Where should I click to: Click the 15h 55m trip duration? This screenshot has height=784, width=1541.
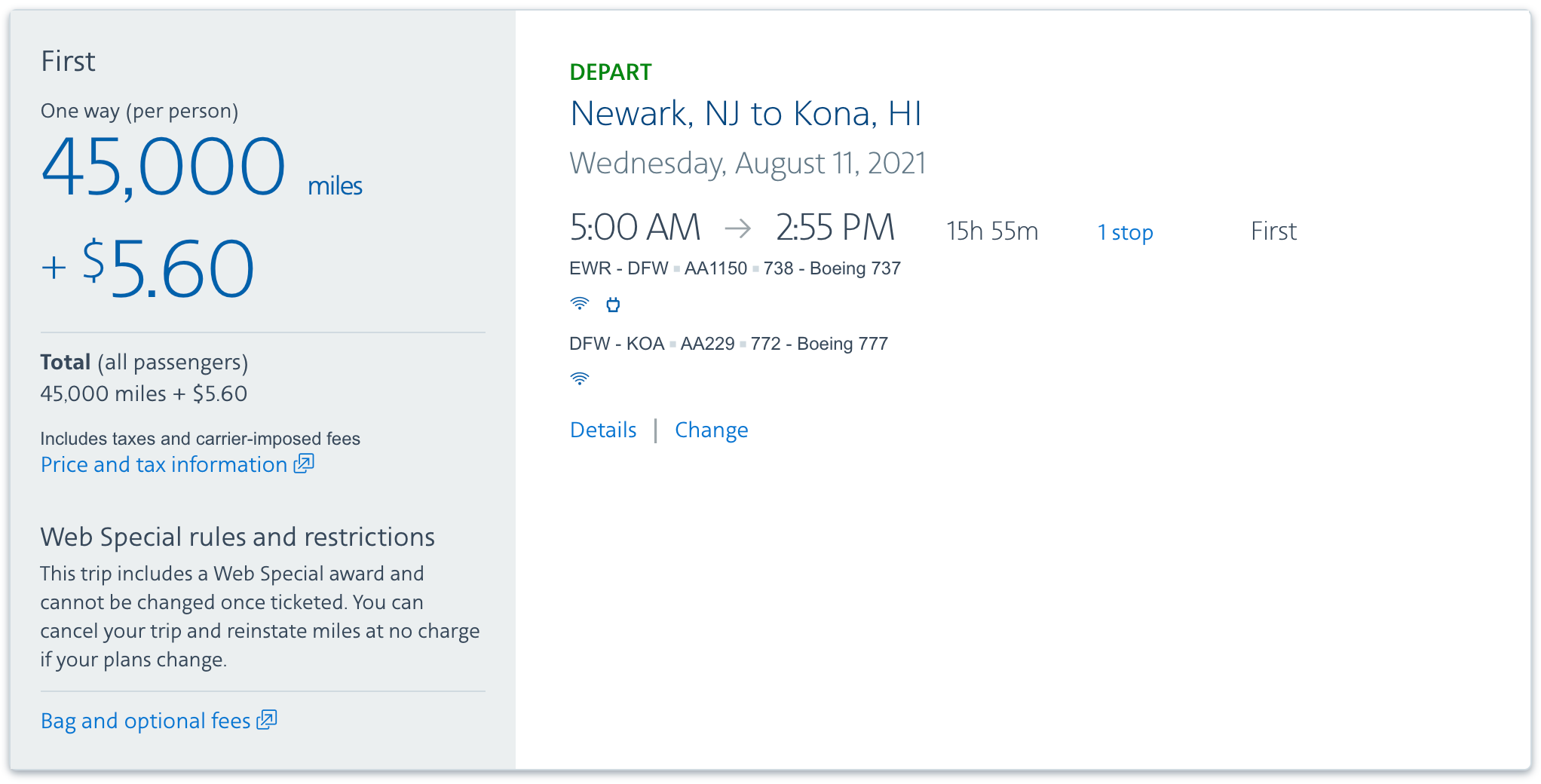click(x=992, y=231)
